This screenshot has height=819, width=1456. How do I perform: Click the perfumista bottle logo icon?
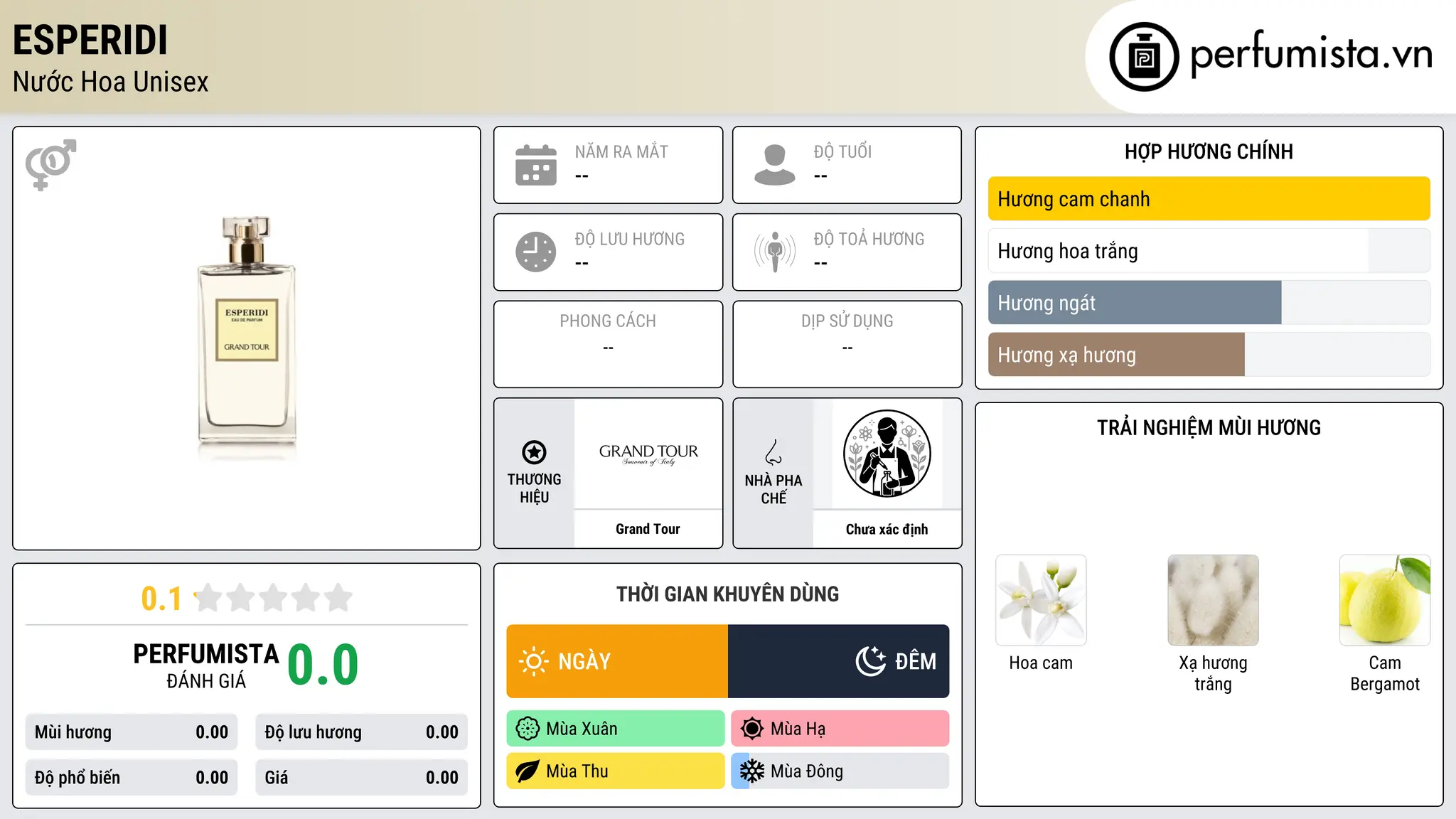click(x=1144, y=57)
